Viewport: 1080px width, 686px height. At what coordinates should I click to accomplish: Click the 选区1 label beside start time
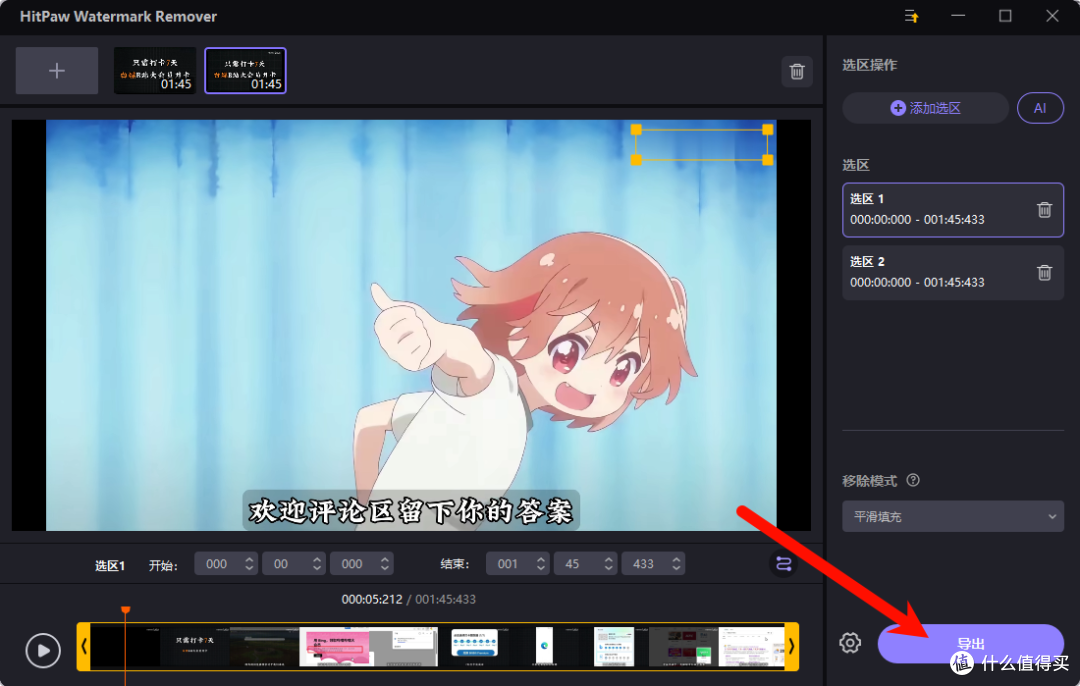[110, 565]
